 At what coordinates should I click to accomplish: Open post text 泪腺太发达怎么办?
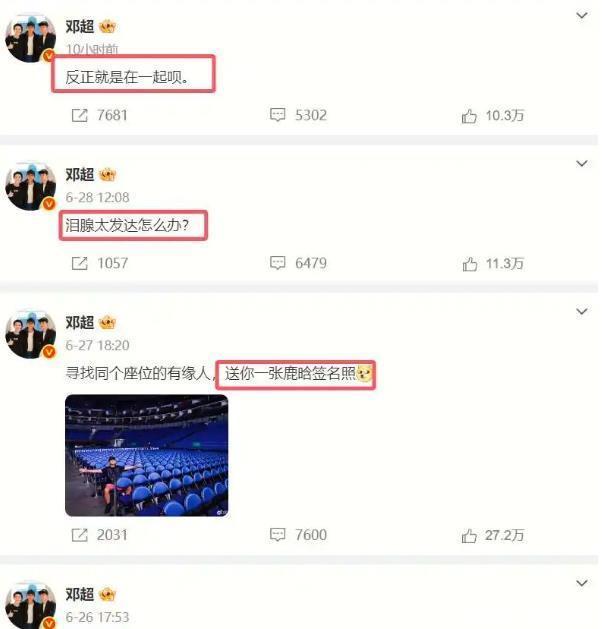click(x=127, y=225)
